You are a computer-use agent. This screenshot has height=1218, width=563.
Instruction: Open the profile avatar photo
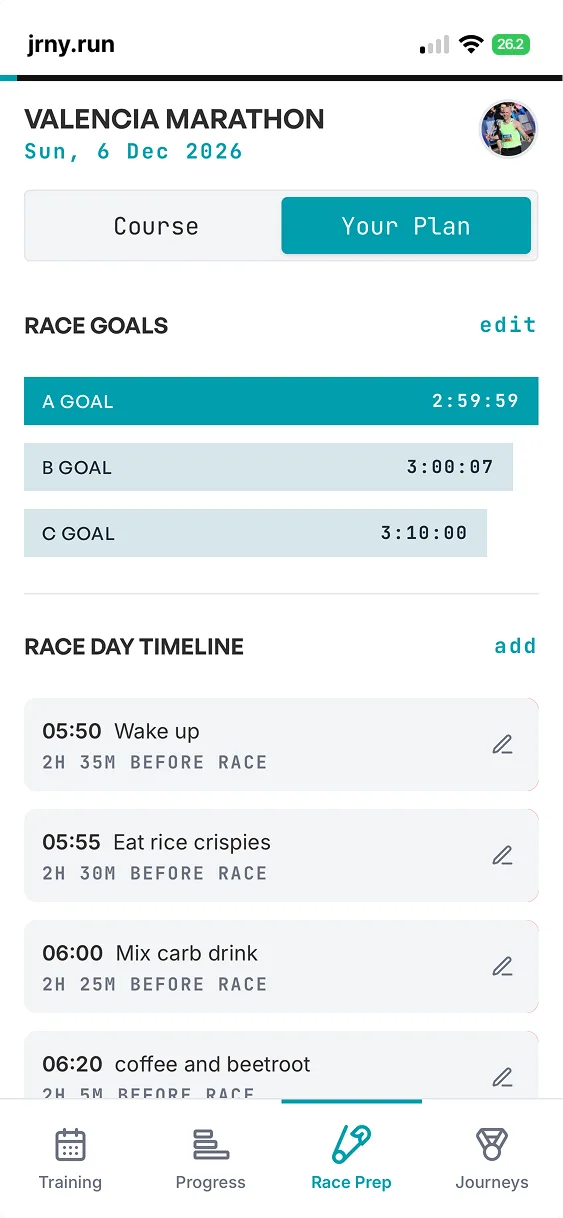(509, 129)
